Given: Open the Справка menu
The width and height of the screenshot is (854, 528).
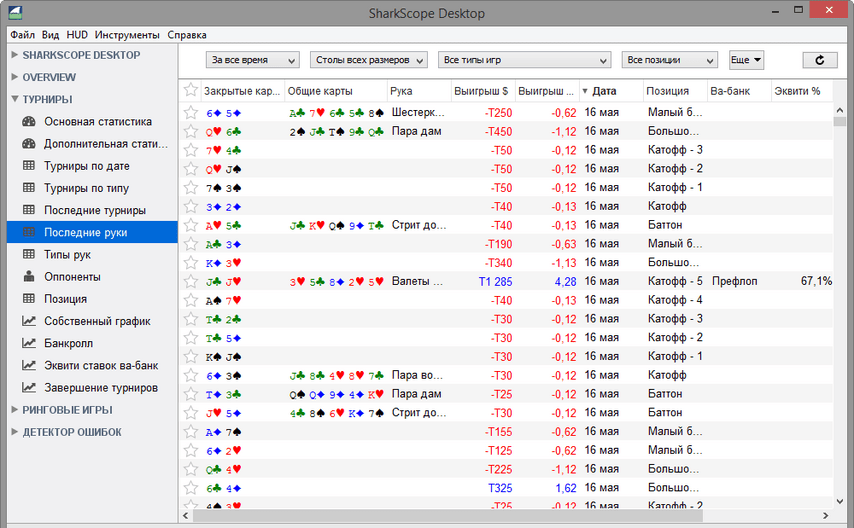Looking at the screenshot, I should (x=187, y=35).
